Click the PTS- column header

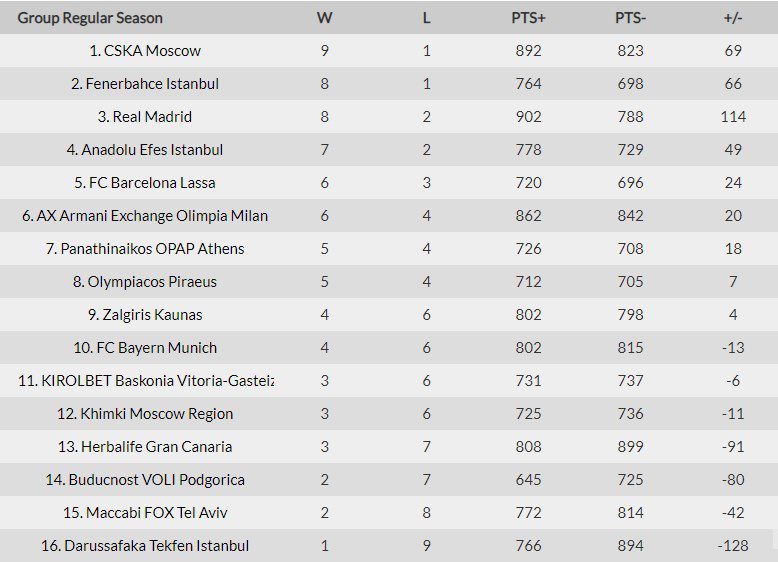click(631, 18)
